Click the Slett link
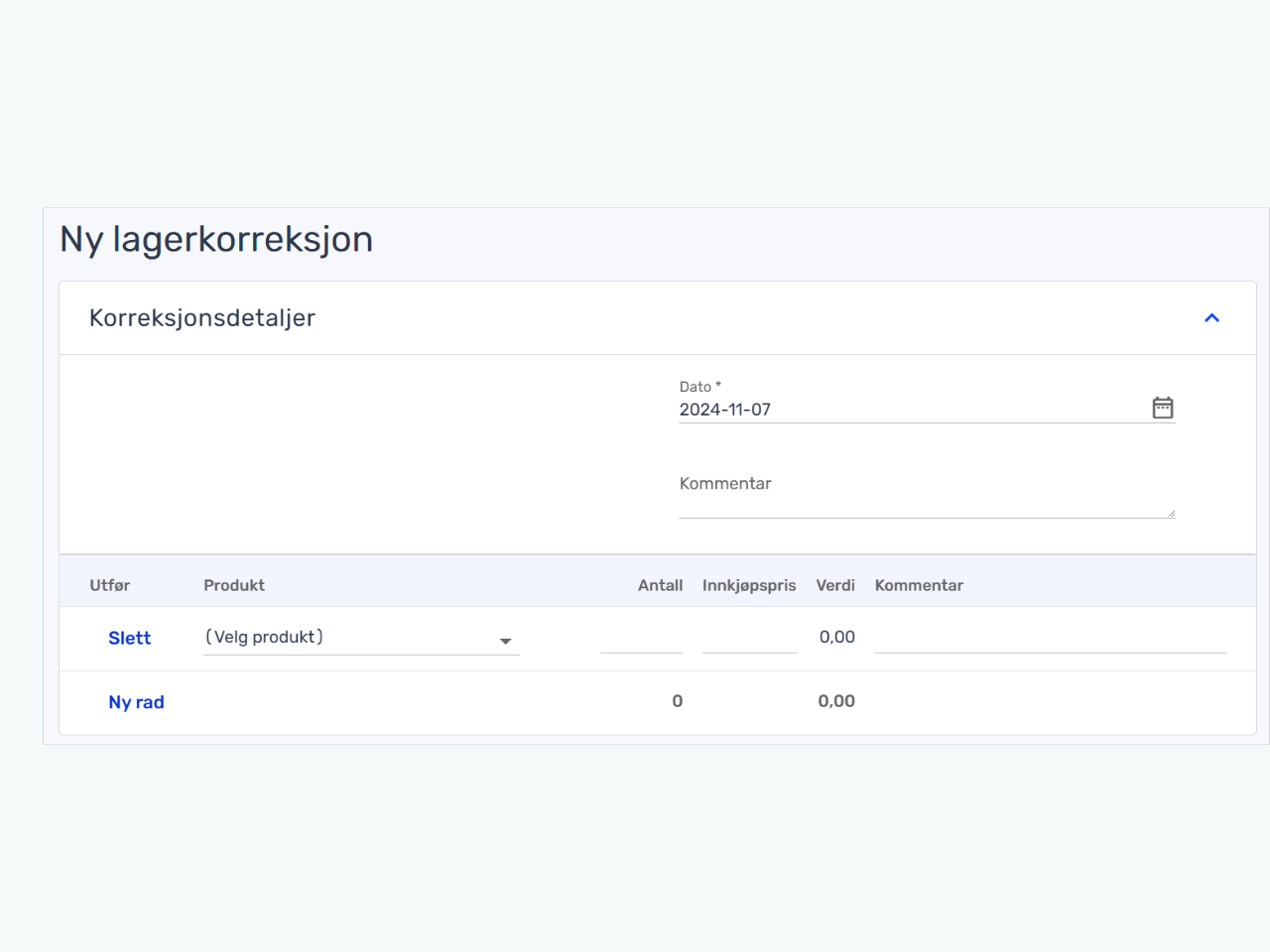The width and height of the screenshot is (1270, 952). pos(129,638)
